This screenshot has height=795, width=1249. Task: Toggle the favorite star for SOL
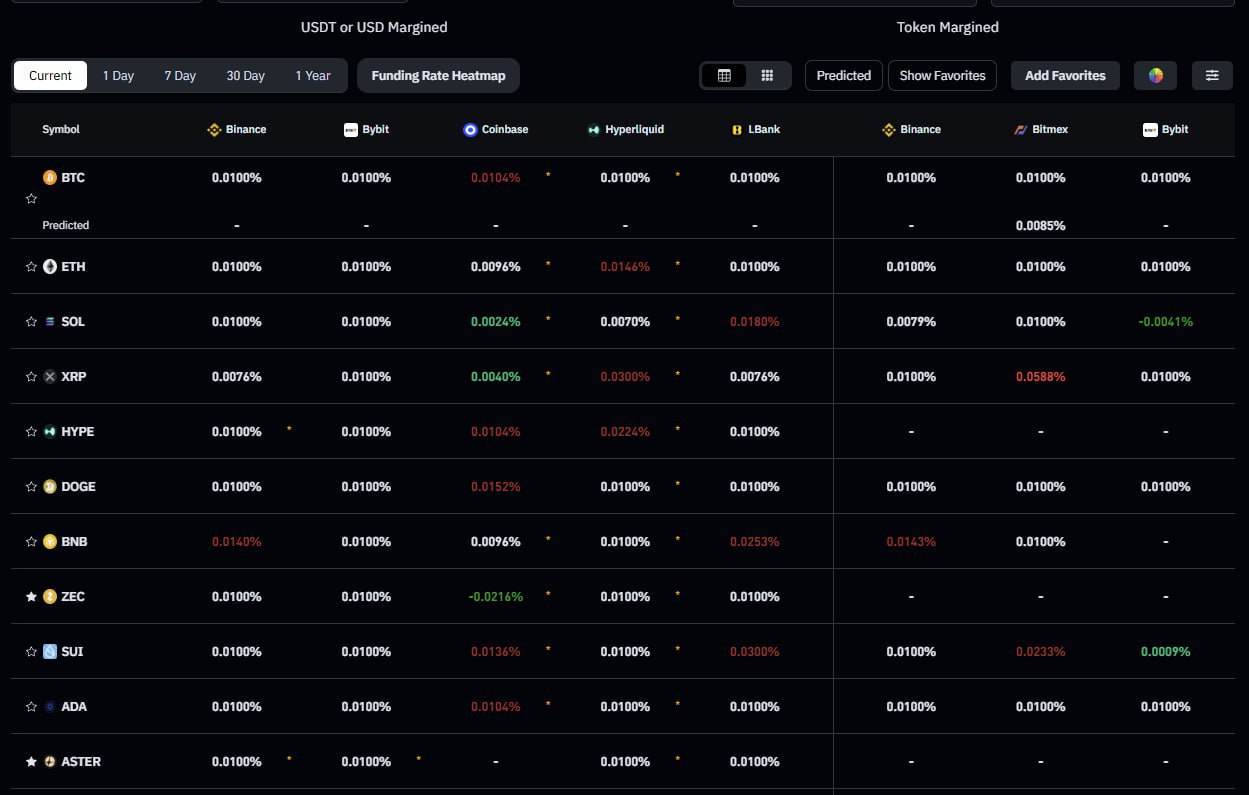(x=31, y=321)
